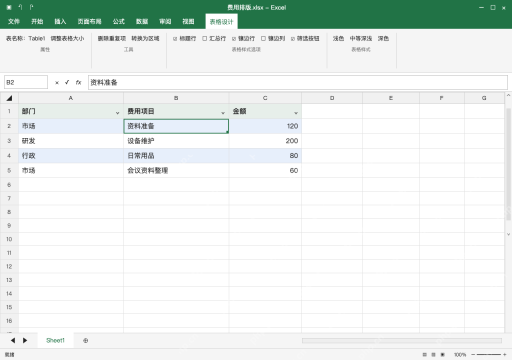Click the down arrow of the vertical scrollbar
Screen dimensions: 512x360
coord(508,234)
